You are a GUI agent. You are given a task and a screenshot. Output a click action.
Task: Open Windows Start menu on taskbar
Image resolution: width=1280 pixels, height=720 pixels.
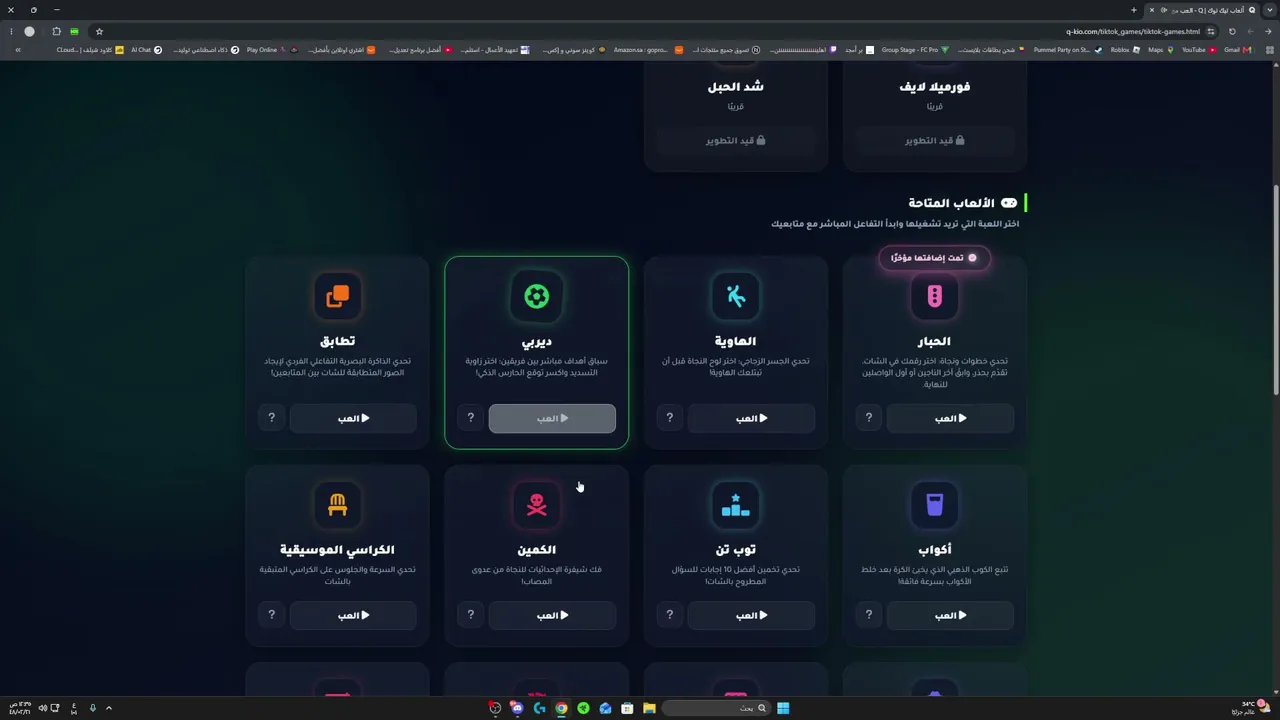(783, 708)
